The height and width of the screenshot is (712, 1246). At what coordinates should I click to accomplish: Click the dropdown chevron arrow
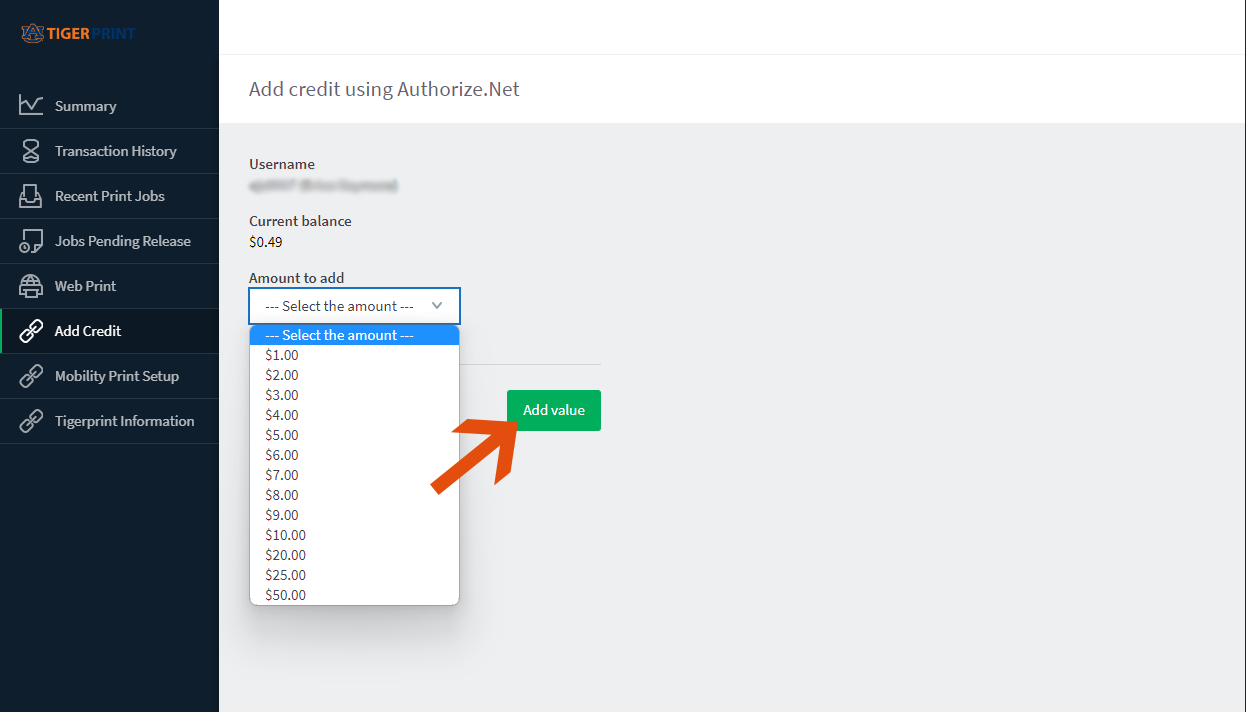point(437,306)
